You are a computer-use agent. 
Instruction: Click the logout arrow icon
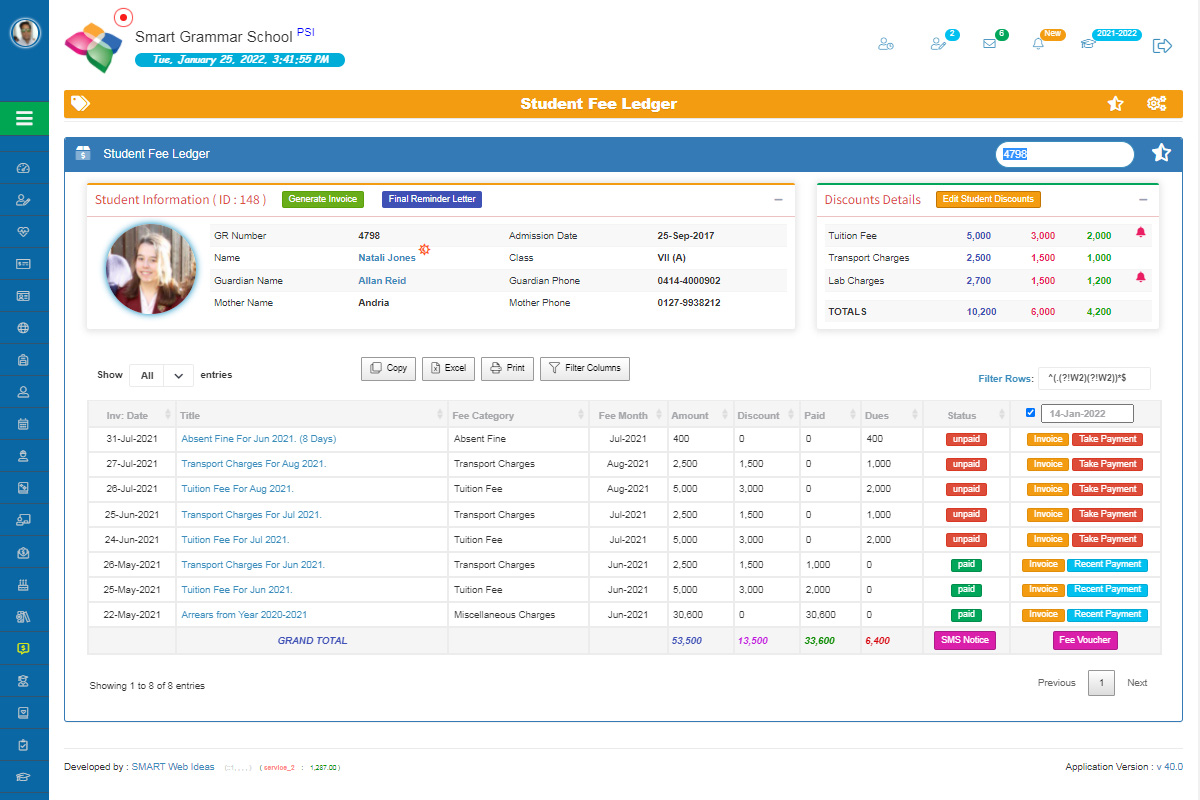(x=1162, y=45)
